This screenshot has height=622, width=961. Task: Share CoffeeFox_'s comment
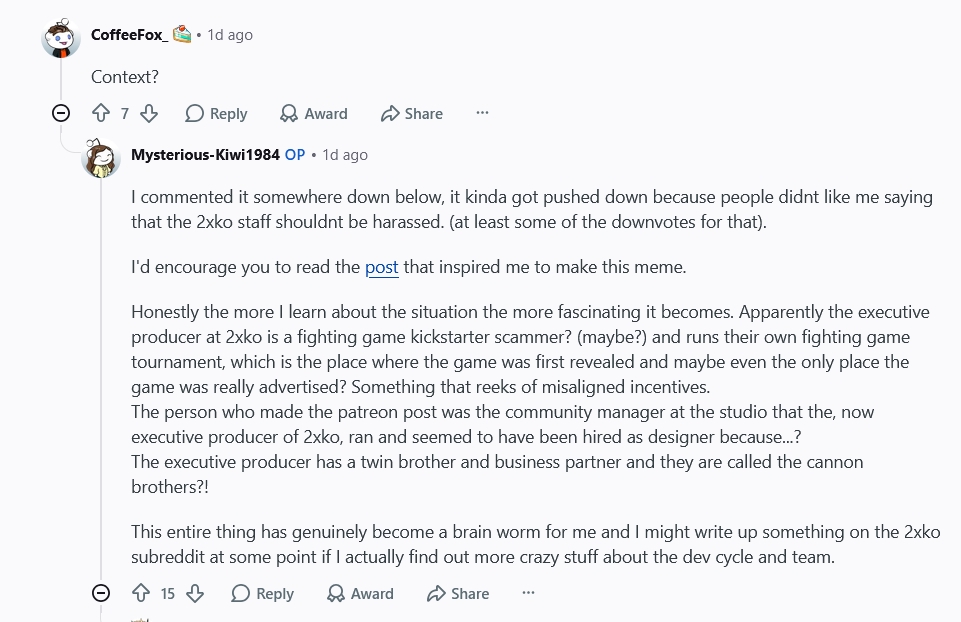[412, 113]
